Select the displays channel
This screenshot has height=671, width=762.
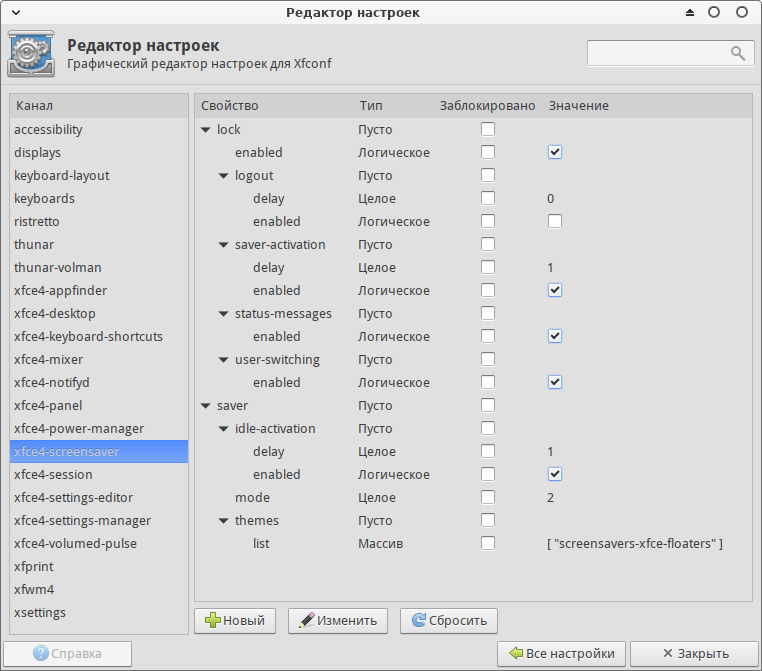tap(99, 153)
